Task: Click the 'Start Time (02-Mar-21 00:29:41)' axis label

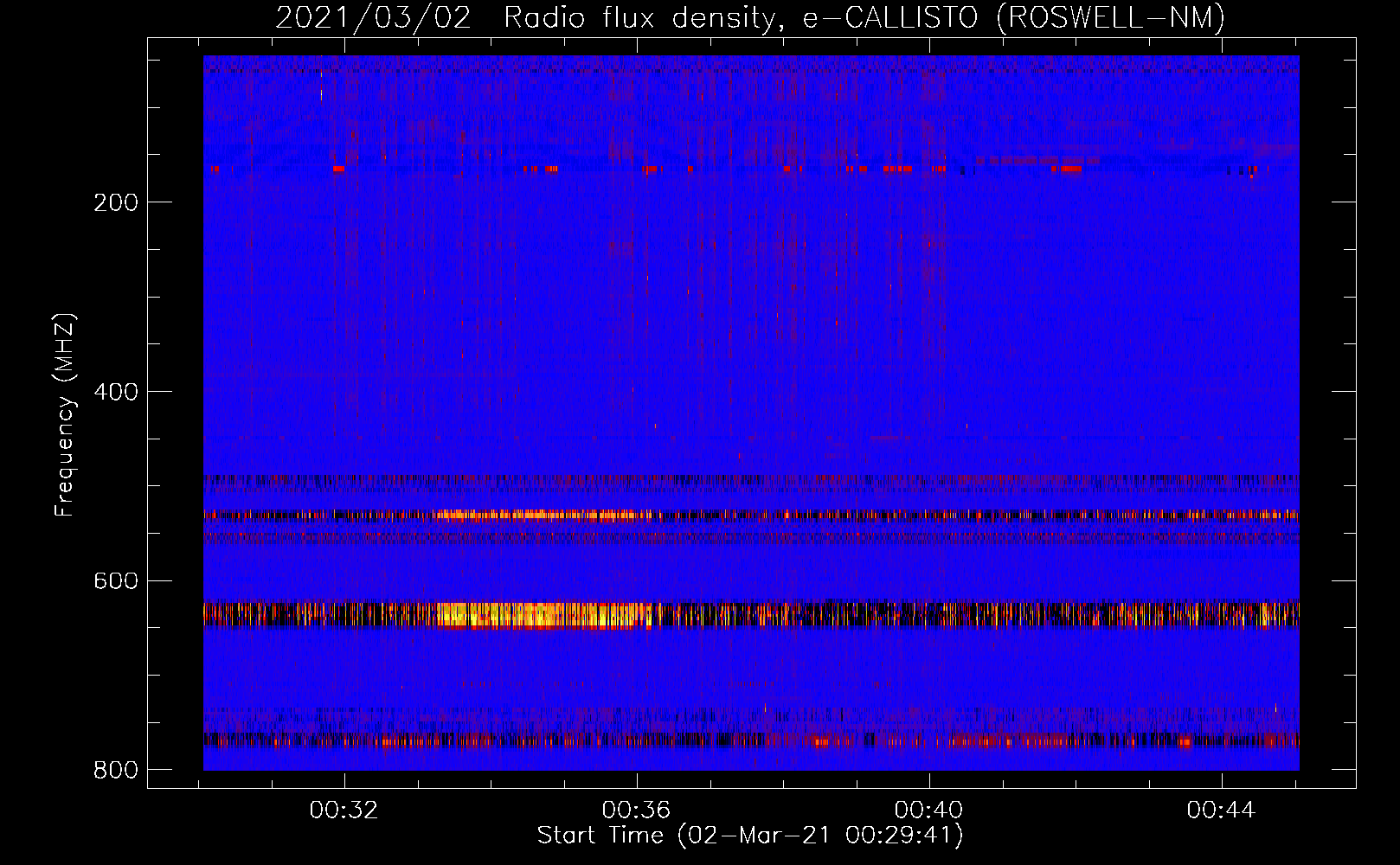Action: [750, 836]
